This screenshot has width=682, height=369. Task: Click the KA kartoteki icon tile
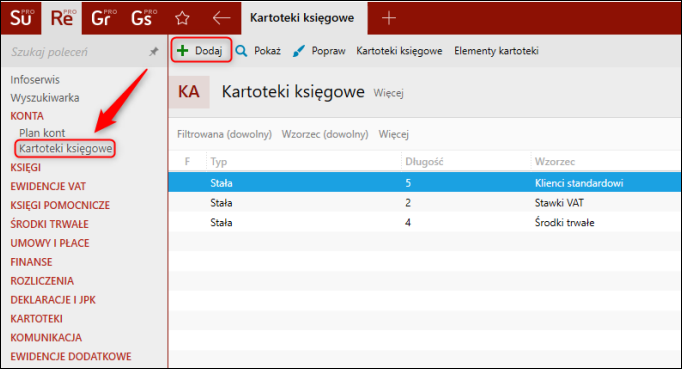189,92
